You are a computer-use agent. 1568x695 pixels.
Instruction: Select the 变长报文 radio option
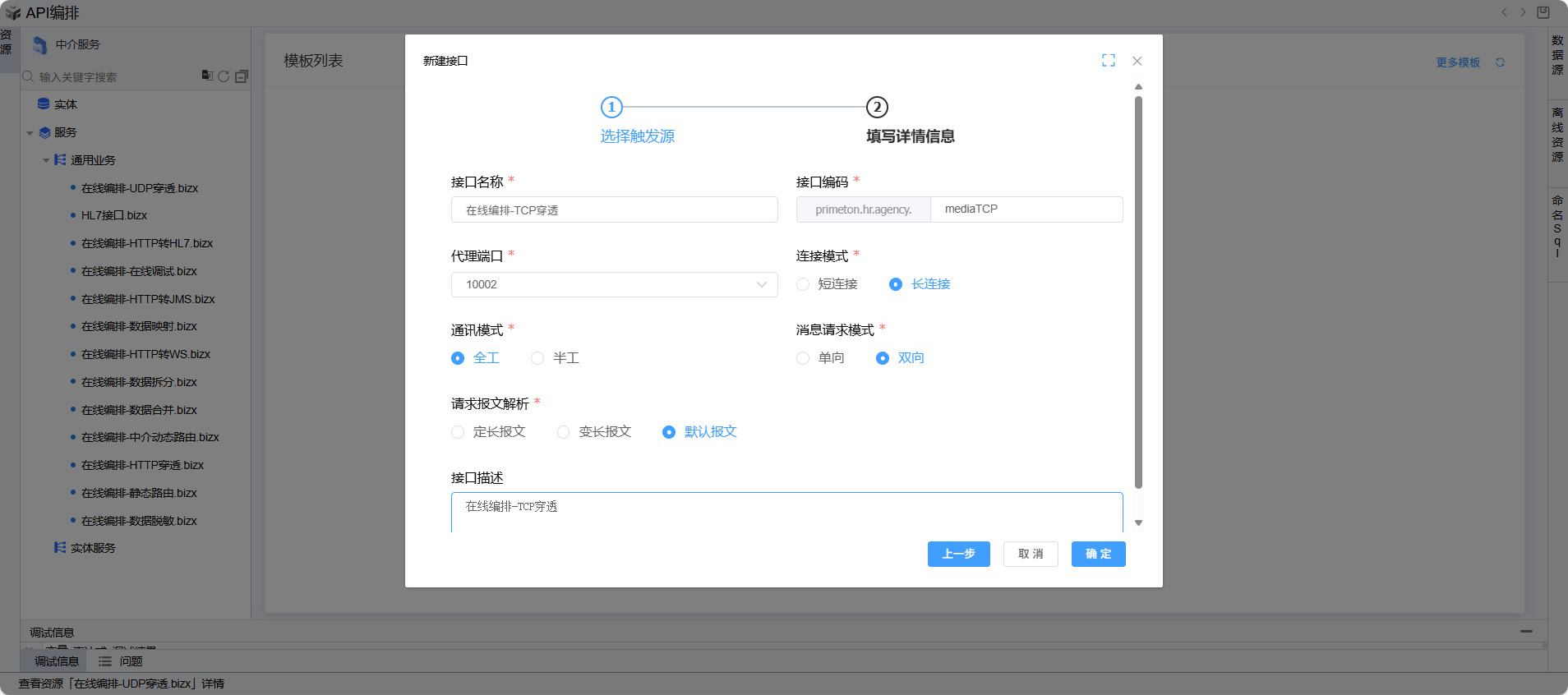563,432
